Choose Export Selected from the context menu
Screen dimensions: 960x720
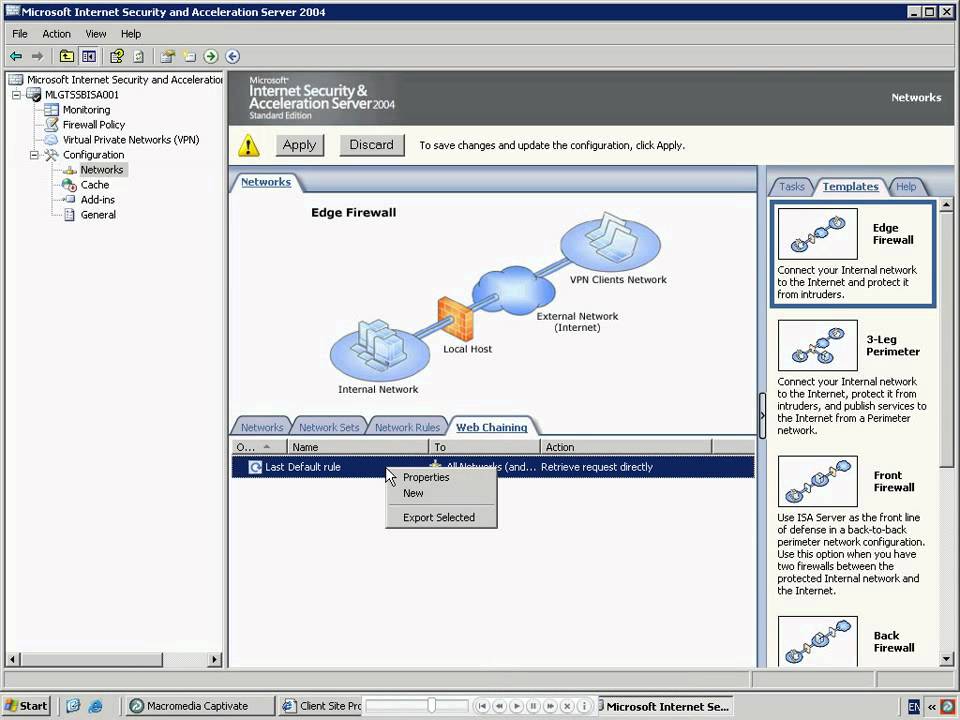(x=441, y=518)
